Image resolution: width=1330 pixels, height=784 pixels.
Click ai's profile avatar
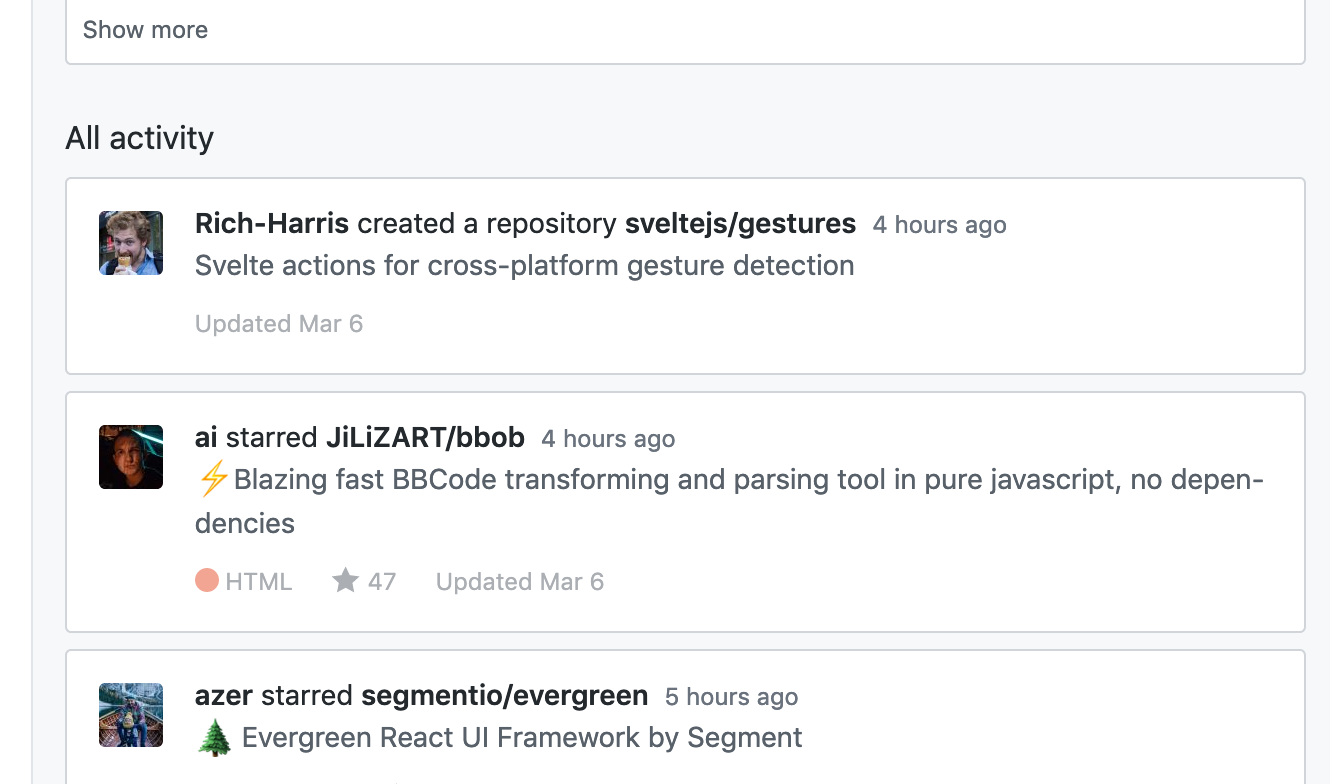[x=130, y=456]
